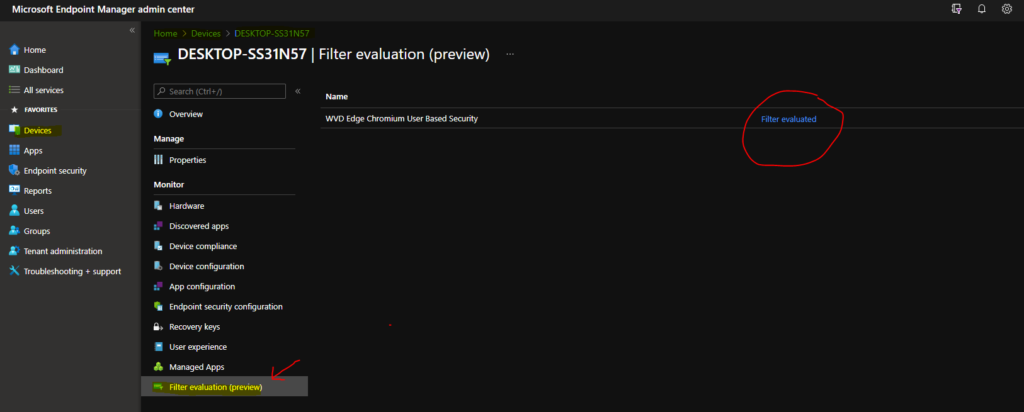Click the Properties bars icon
This screenshot has height=412, width=1024.
(158, 160)
